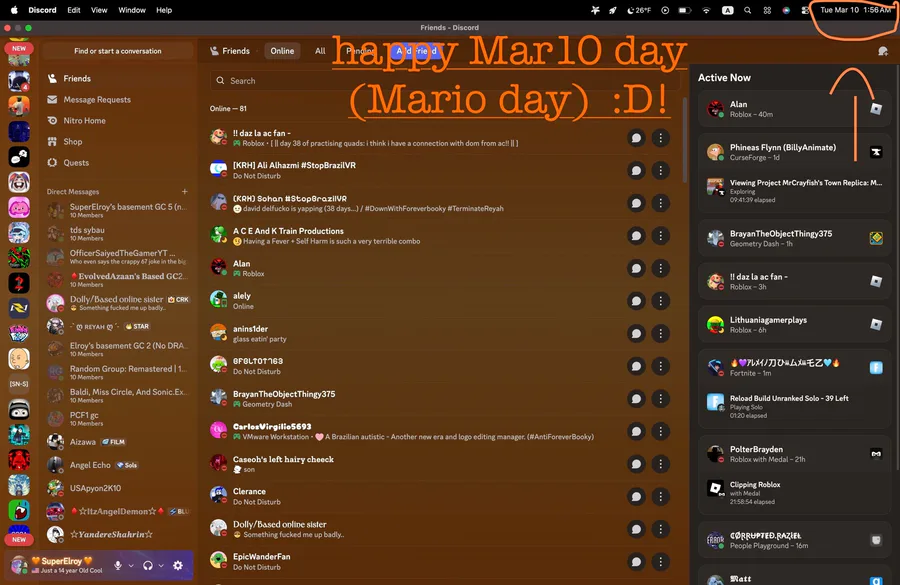Image resolution: width=900 pixels, height=585 pixels.
Task: Open tds sybau group chat
Action: (x=118, y=233)
